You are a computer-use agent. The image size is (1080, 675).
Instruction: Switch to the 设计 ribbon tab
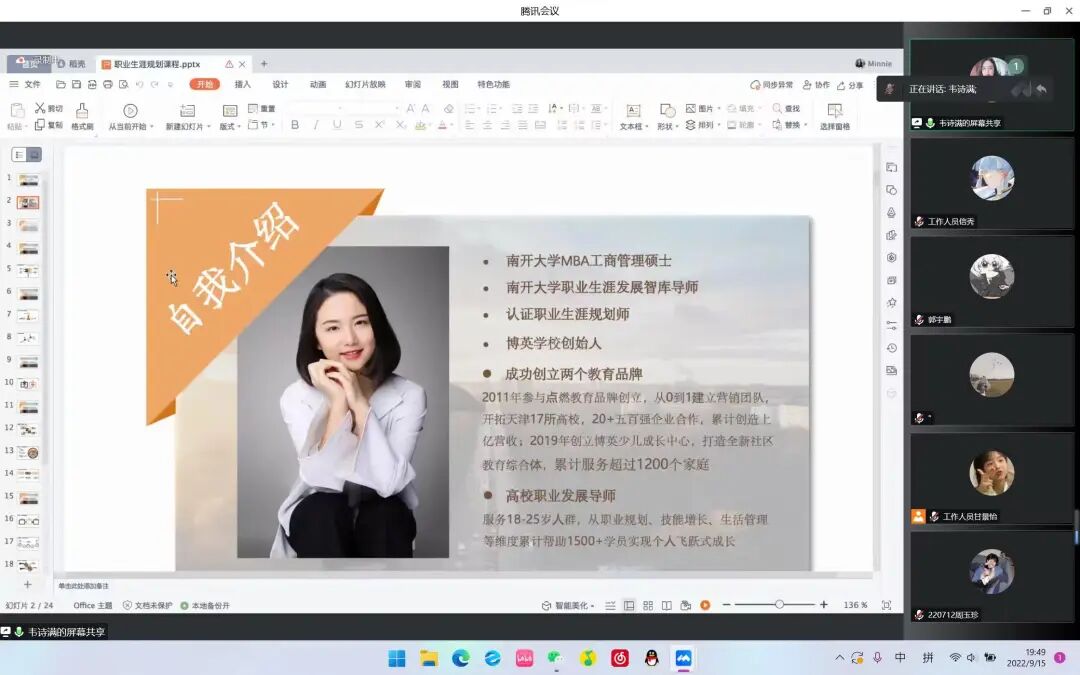pyautogui.click(x=280, y=84)
